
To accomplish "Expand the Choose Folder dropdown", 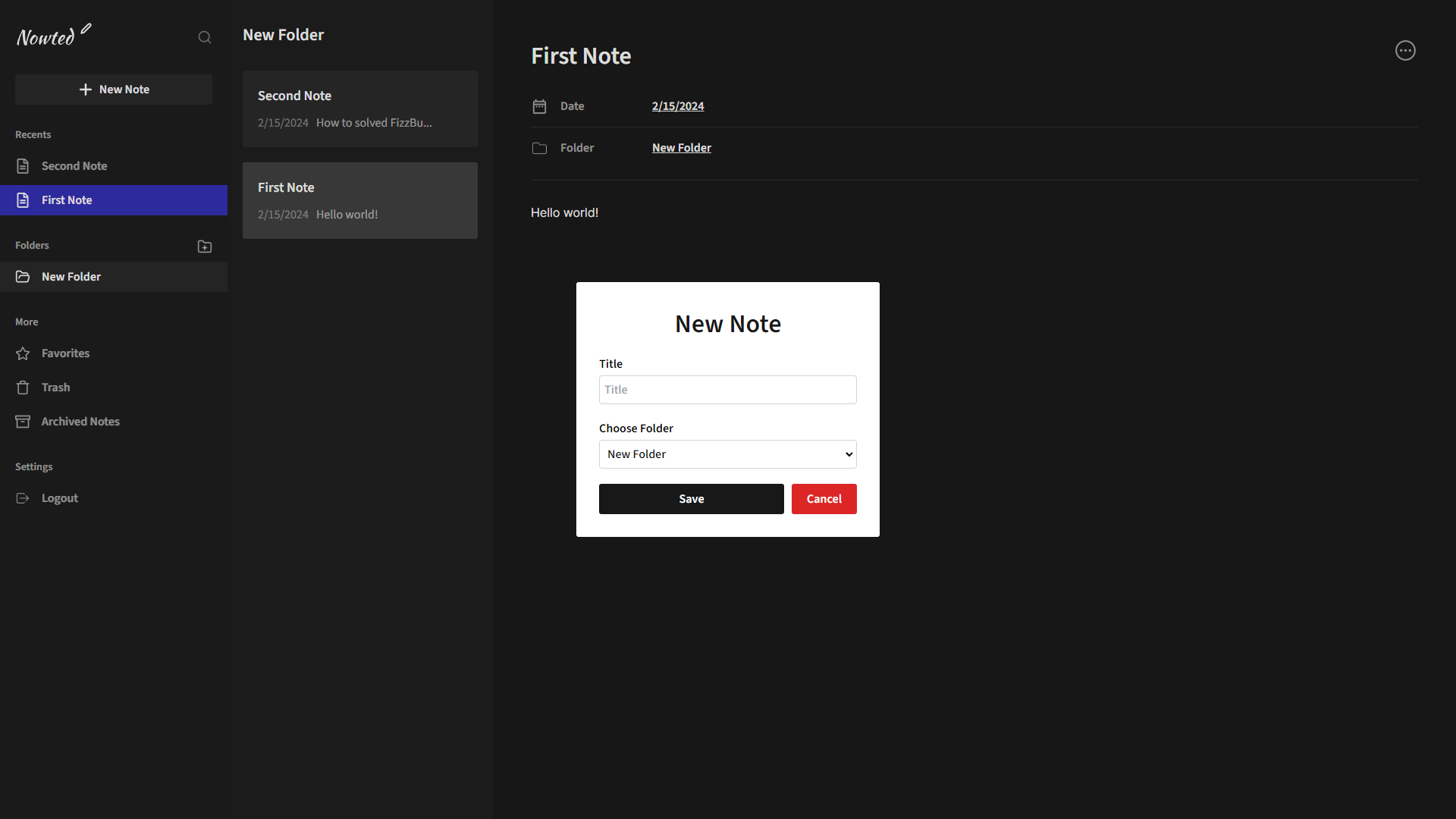I will tap(727, 454).
